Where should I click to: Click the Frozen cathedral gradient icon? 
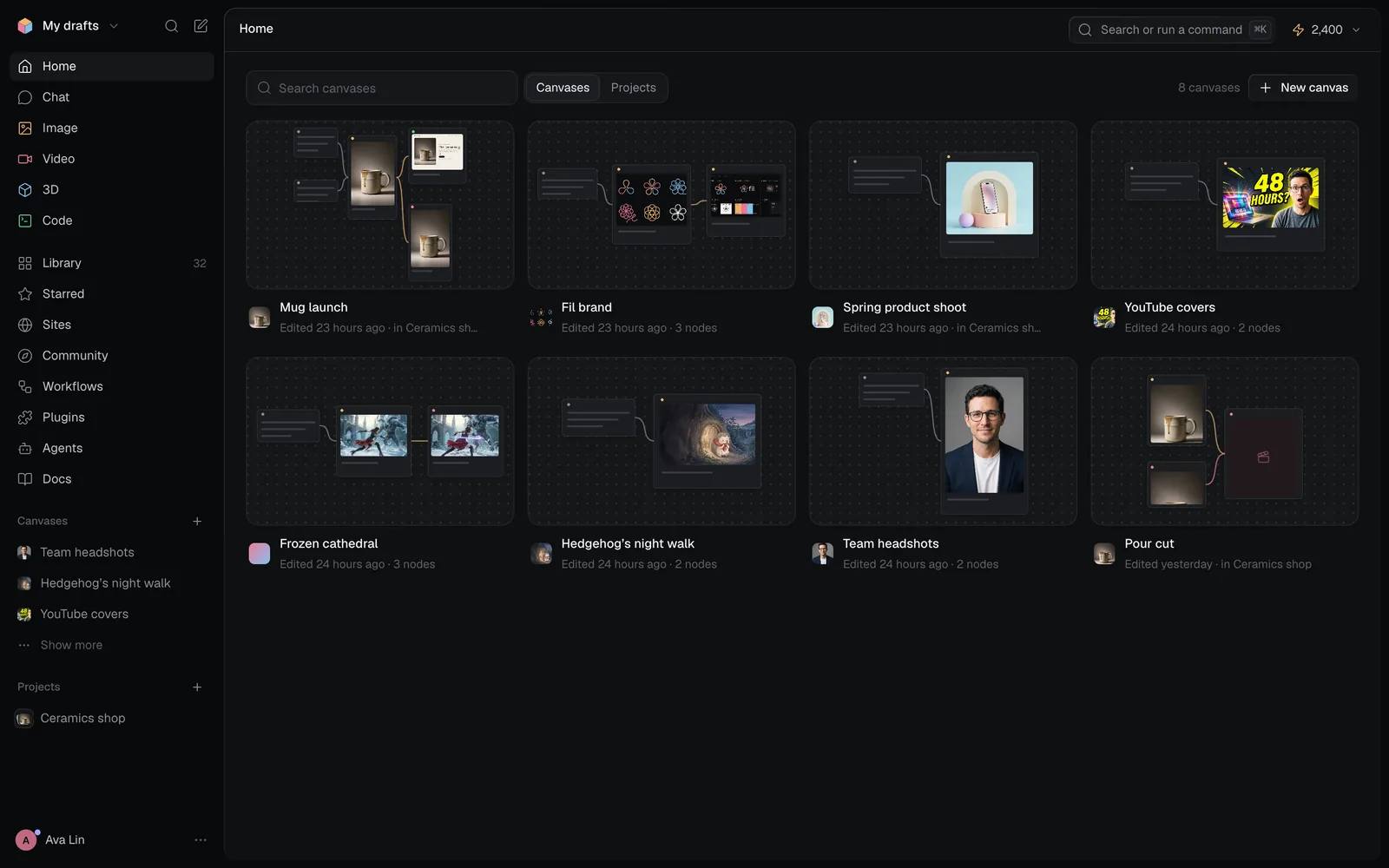(260, 554)
